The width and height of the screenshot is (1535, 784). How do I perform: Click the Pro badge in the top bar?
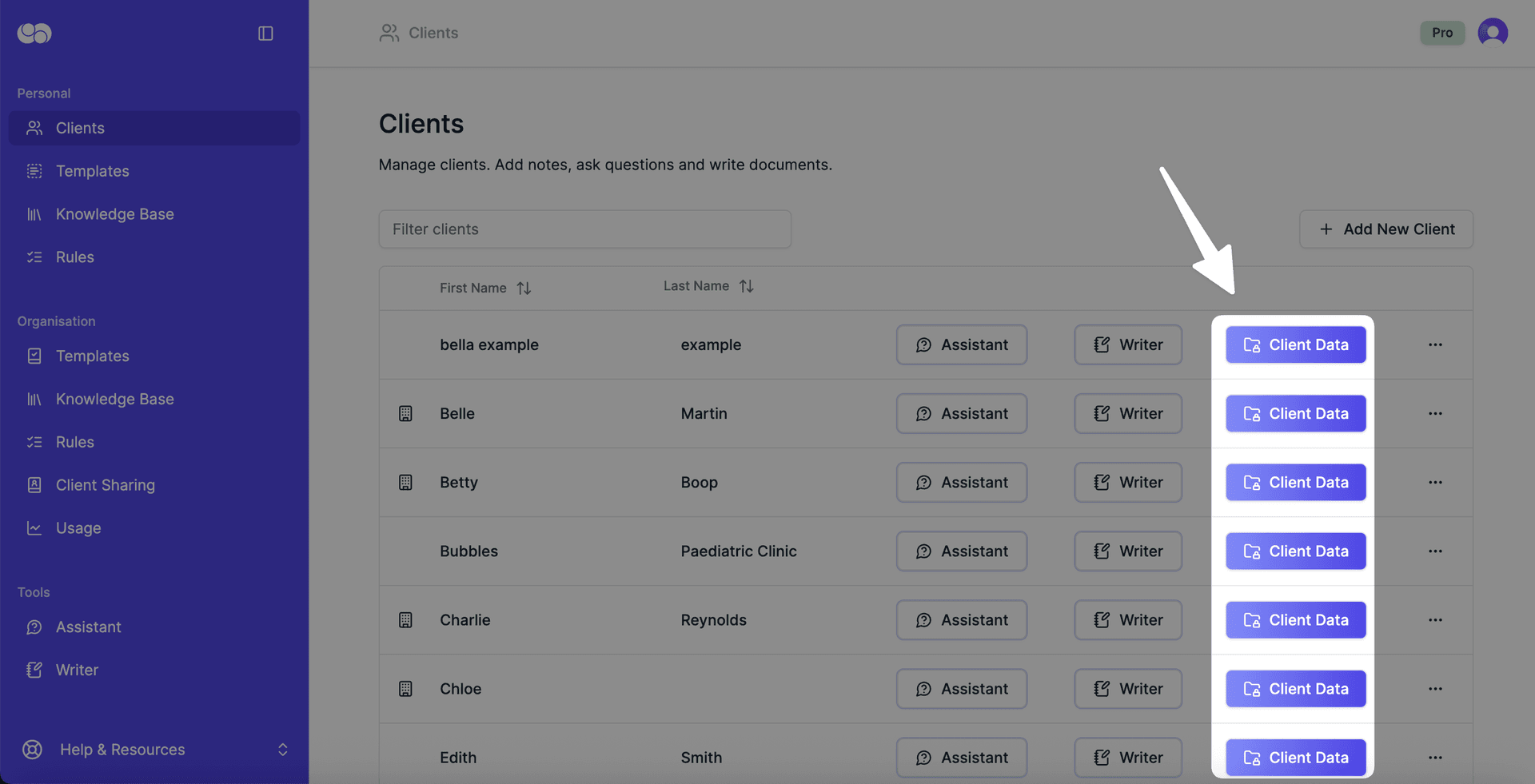click(1441, 33)
